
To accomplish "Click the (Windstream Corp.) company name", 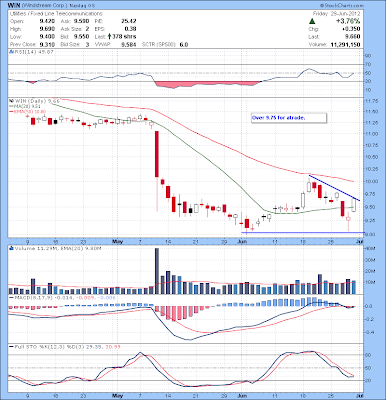I will pyautogui.click(x=44, y=6).
